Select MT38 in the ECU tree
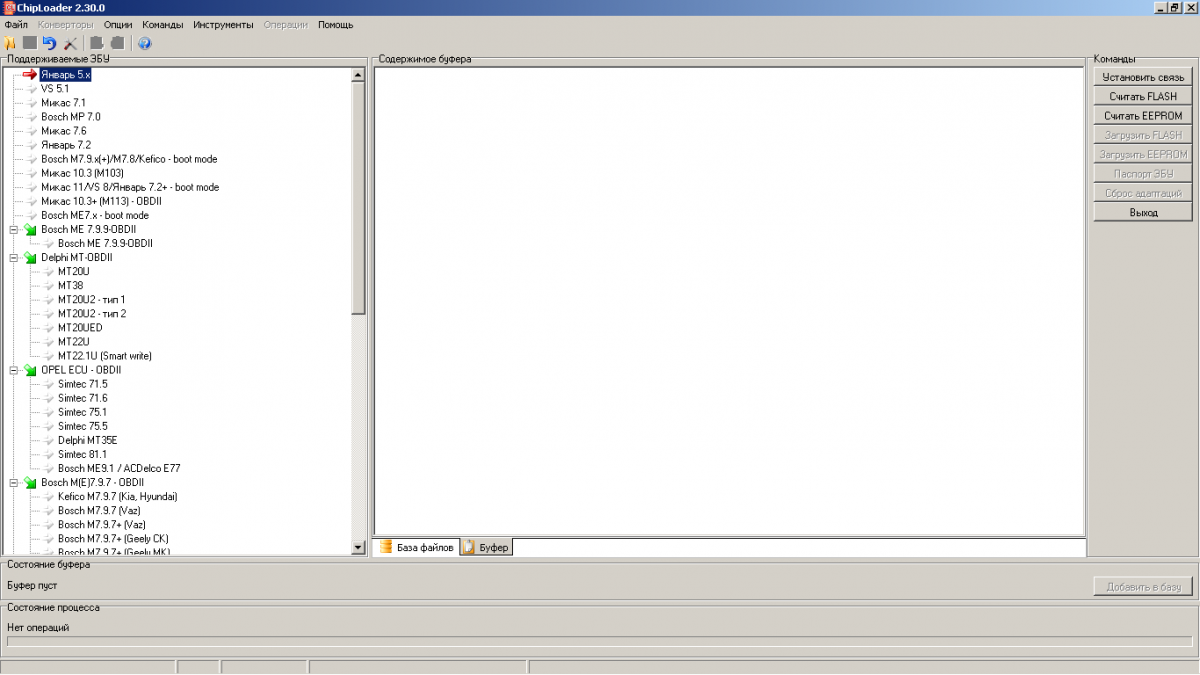The height and width of the screenshot is (675, 1200). (x=70, y=285)
